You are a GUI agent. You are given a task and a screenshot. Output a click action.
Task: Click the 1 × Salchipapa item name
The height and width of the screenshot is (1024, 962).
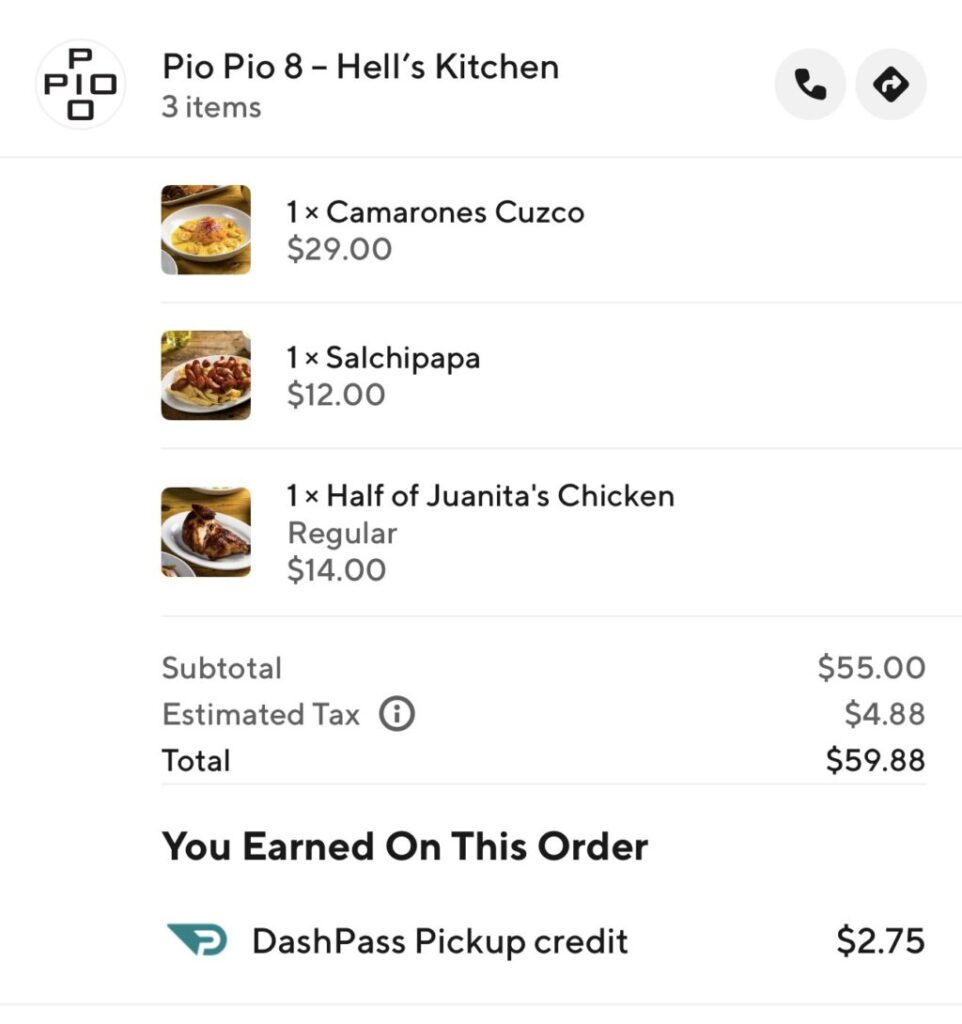point(383,358)
